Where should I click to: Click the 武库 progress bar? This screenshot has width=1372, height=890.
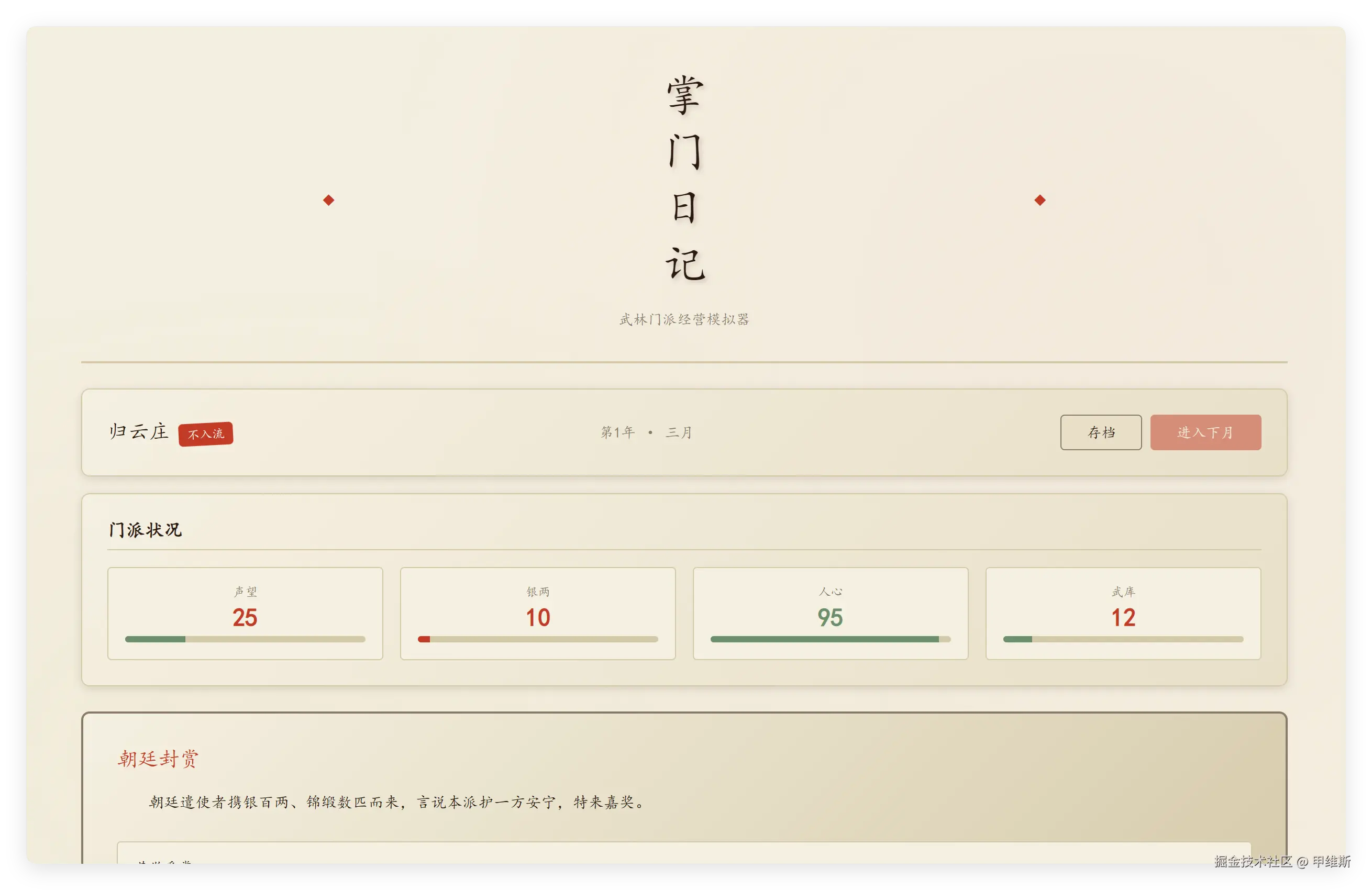[x=1123, y=639]
